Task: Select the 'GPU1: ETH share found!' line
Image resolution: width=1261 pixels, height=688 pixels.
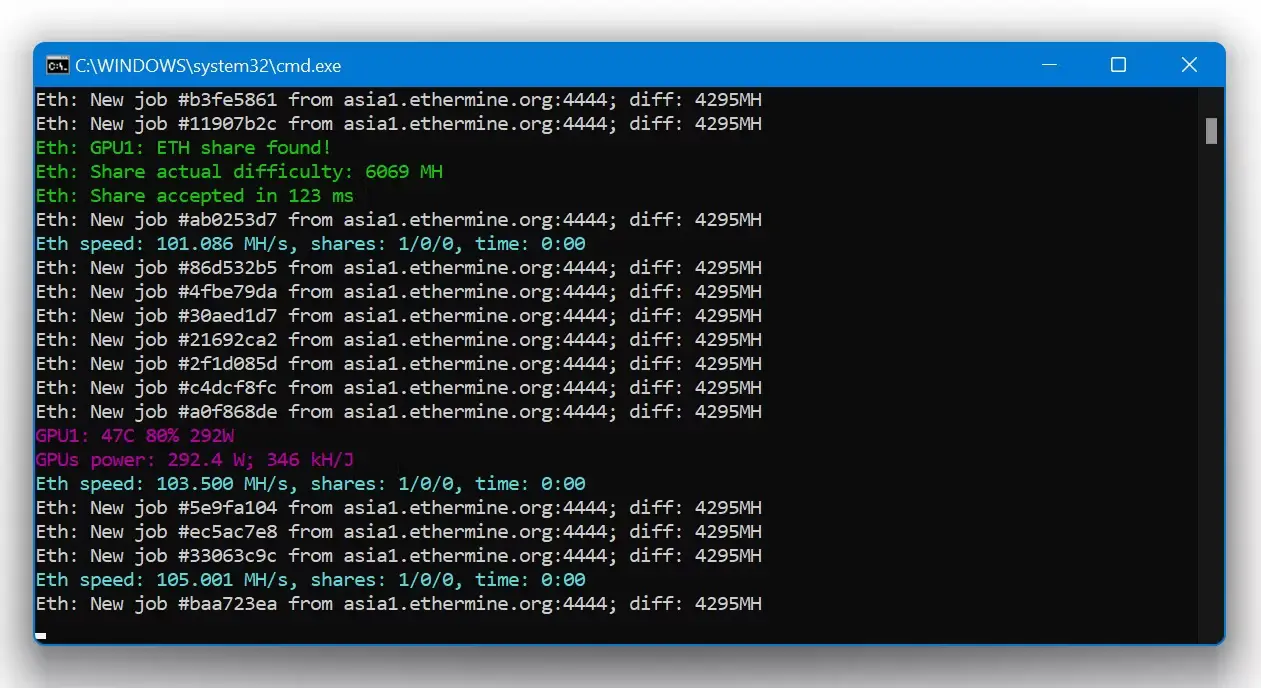Action: pos(183,148)
